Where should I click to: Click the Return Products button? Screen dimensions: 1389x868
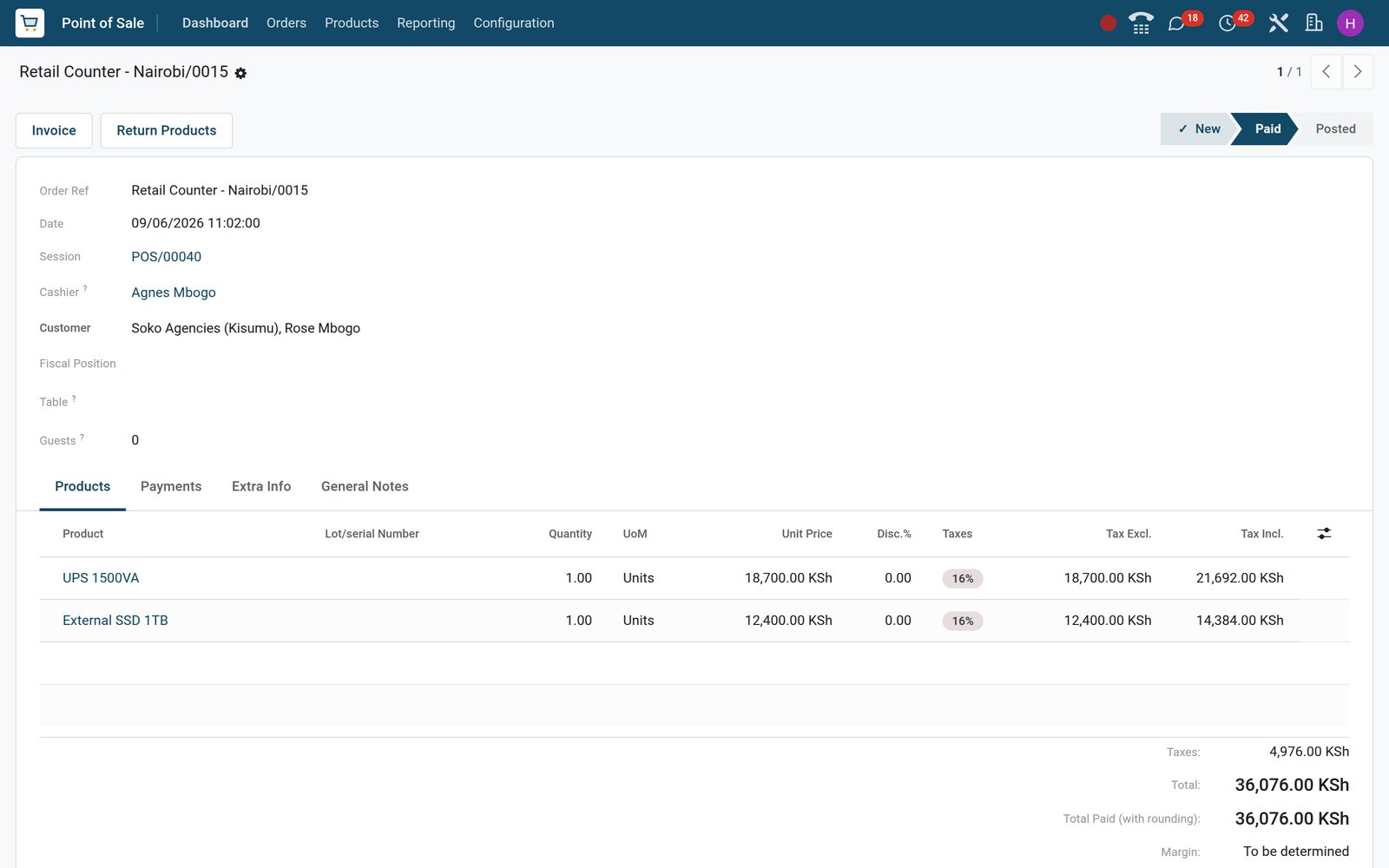[167, 130]
